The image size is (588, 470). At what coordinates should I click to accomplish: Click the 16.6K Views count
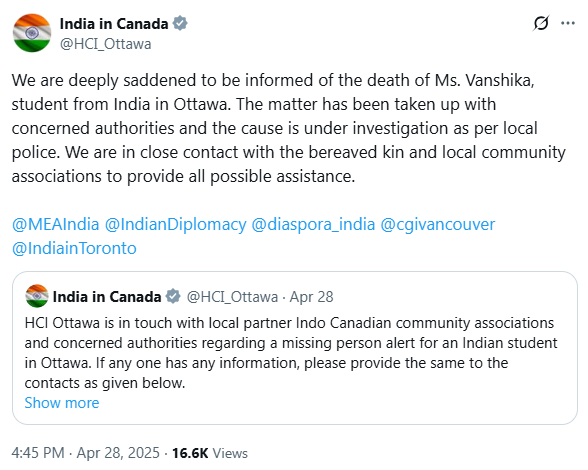(x=210, y=453)
